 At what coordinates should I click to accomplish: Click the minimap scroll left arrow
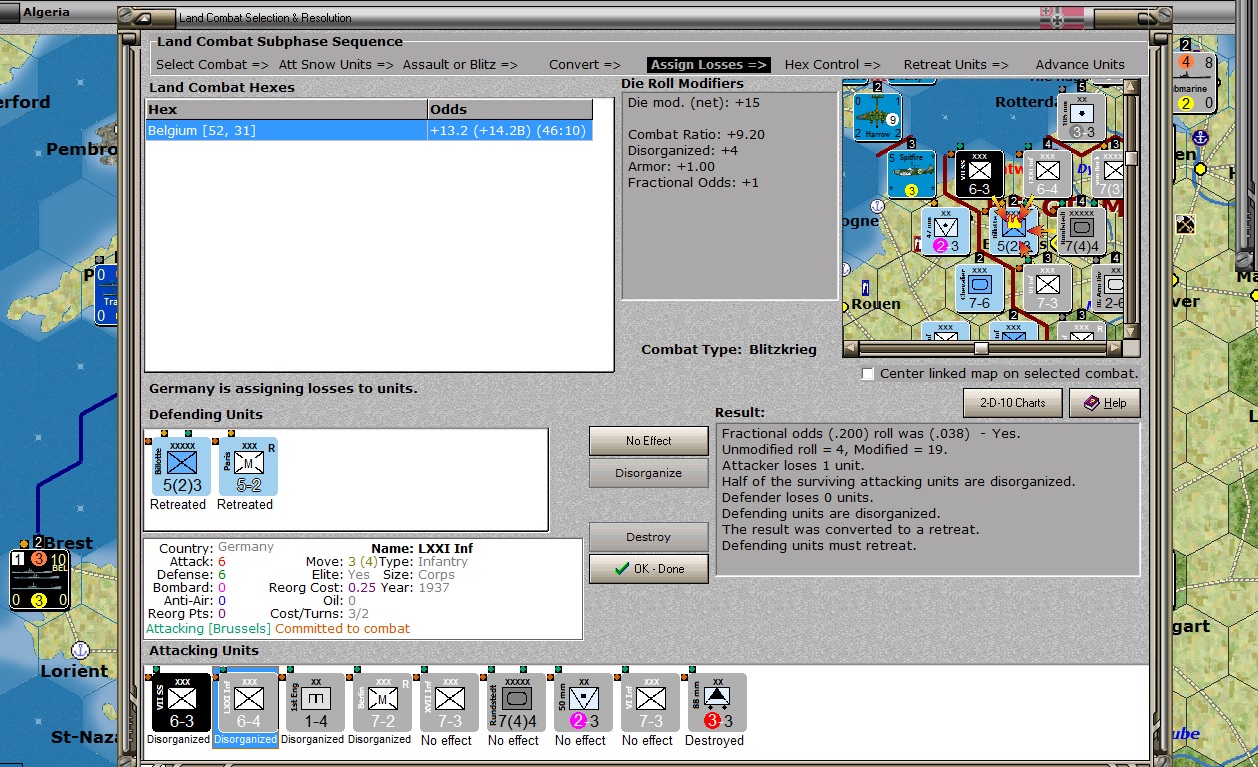click(850, 348)
